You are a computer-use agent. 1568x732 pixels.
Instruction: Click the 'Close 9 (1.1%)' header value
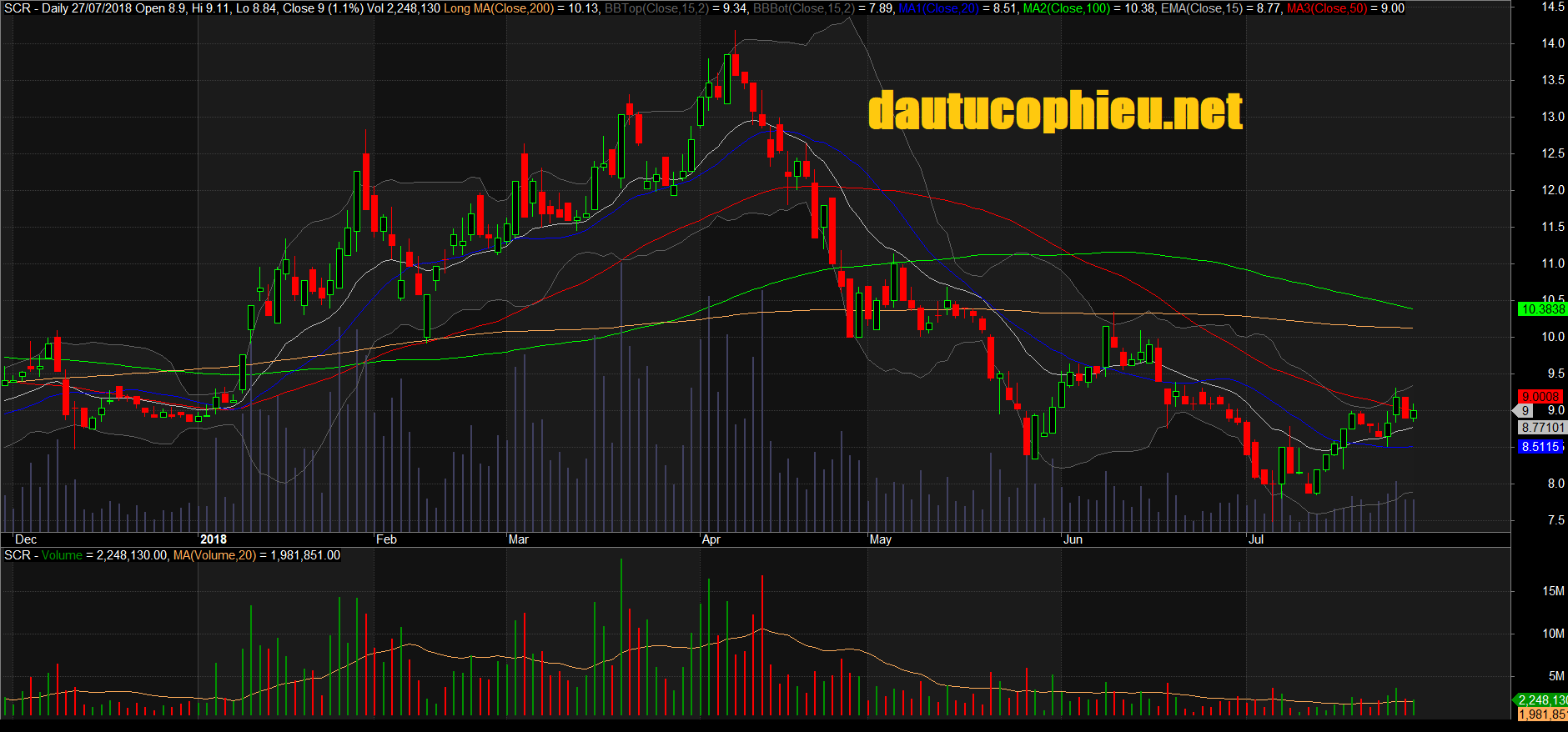[322, 8]
